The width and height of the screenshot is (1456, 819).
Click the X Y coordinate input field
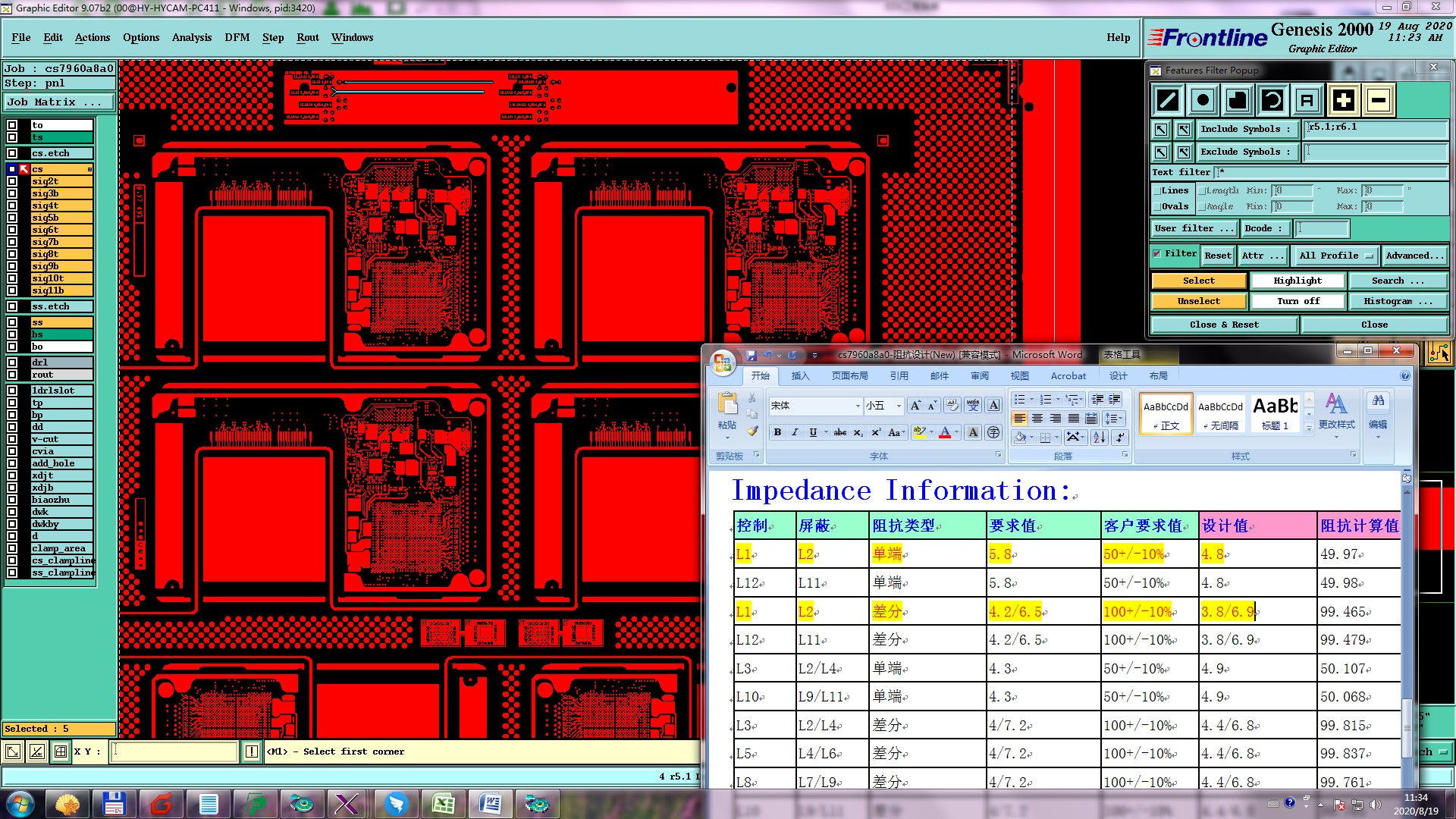(x=175, y=752)
